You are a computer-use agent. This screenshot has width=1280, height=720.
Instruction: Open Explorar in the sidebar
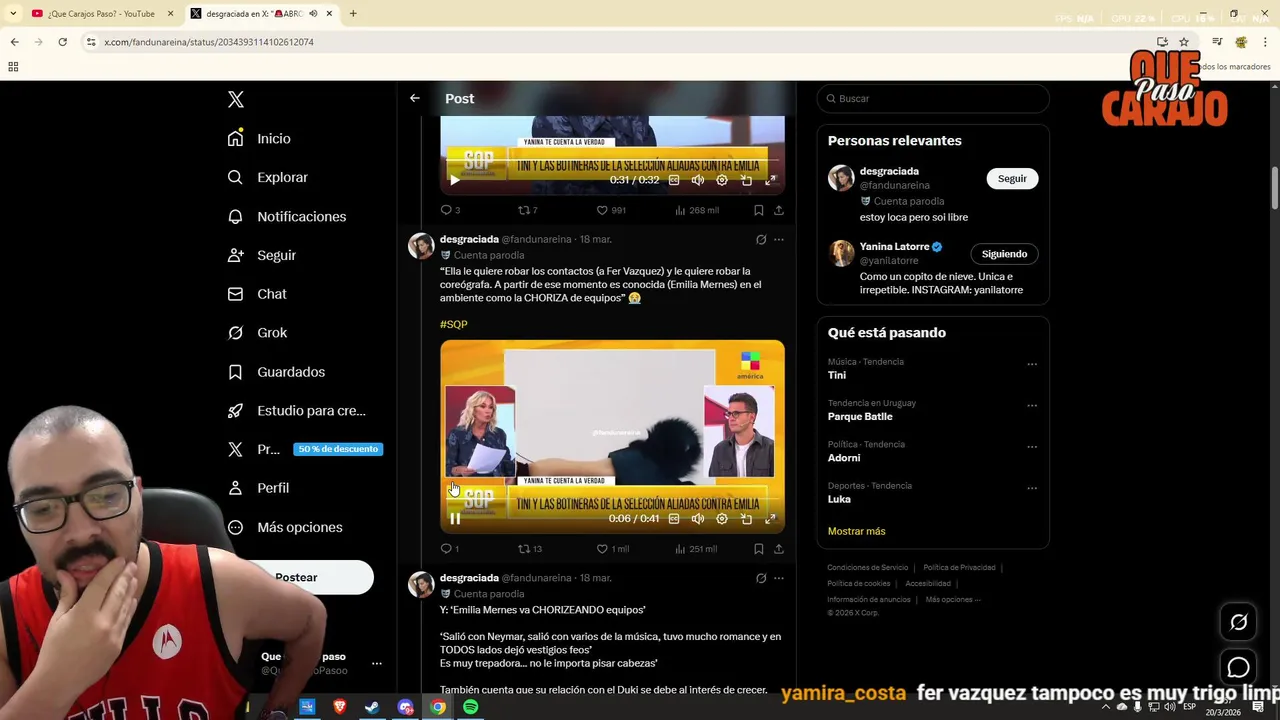[x=267, y=177]
